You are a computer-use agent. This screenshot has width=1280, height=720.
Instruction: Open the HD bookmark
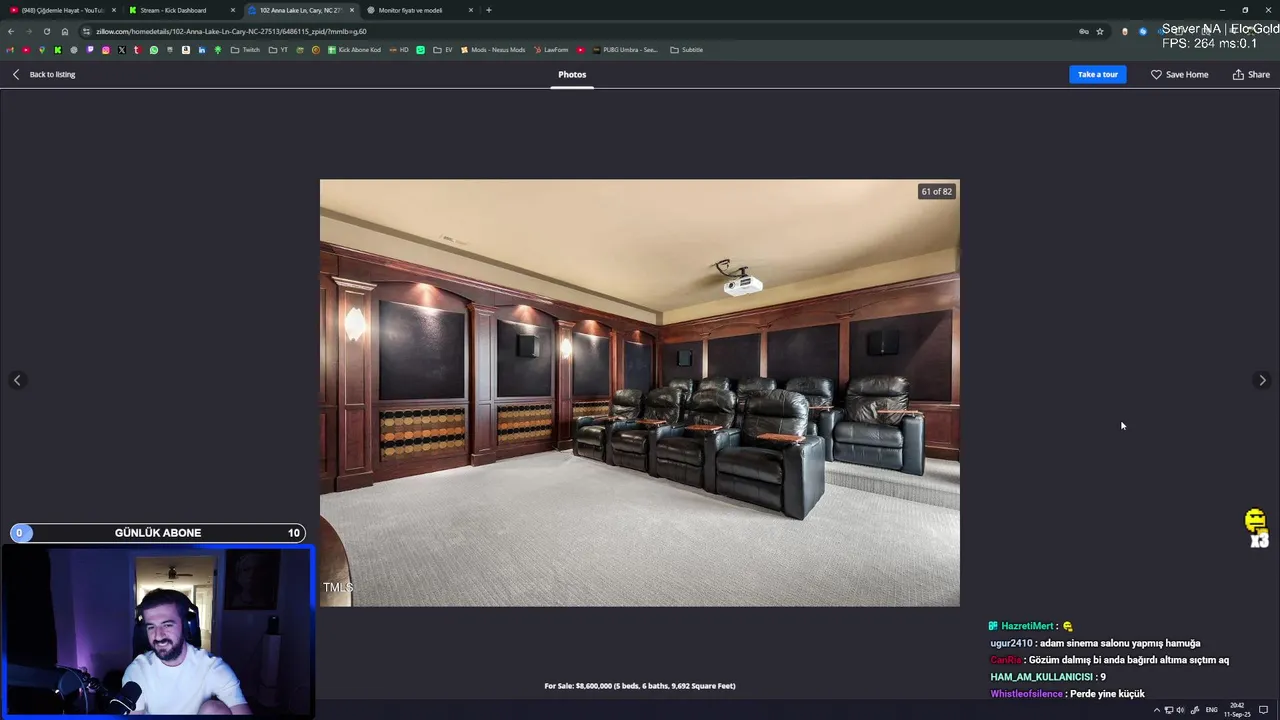coord(399,50)
